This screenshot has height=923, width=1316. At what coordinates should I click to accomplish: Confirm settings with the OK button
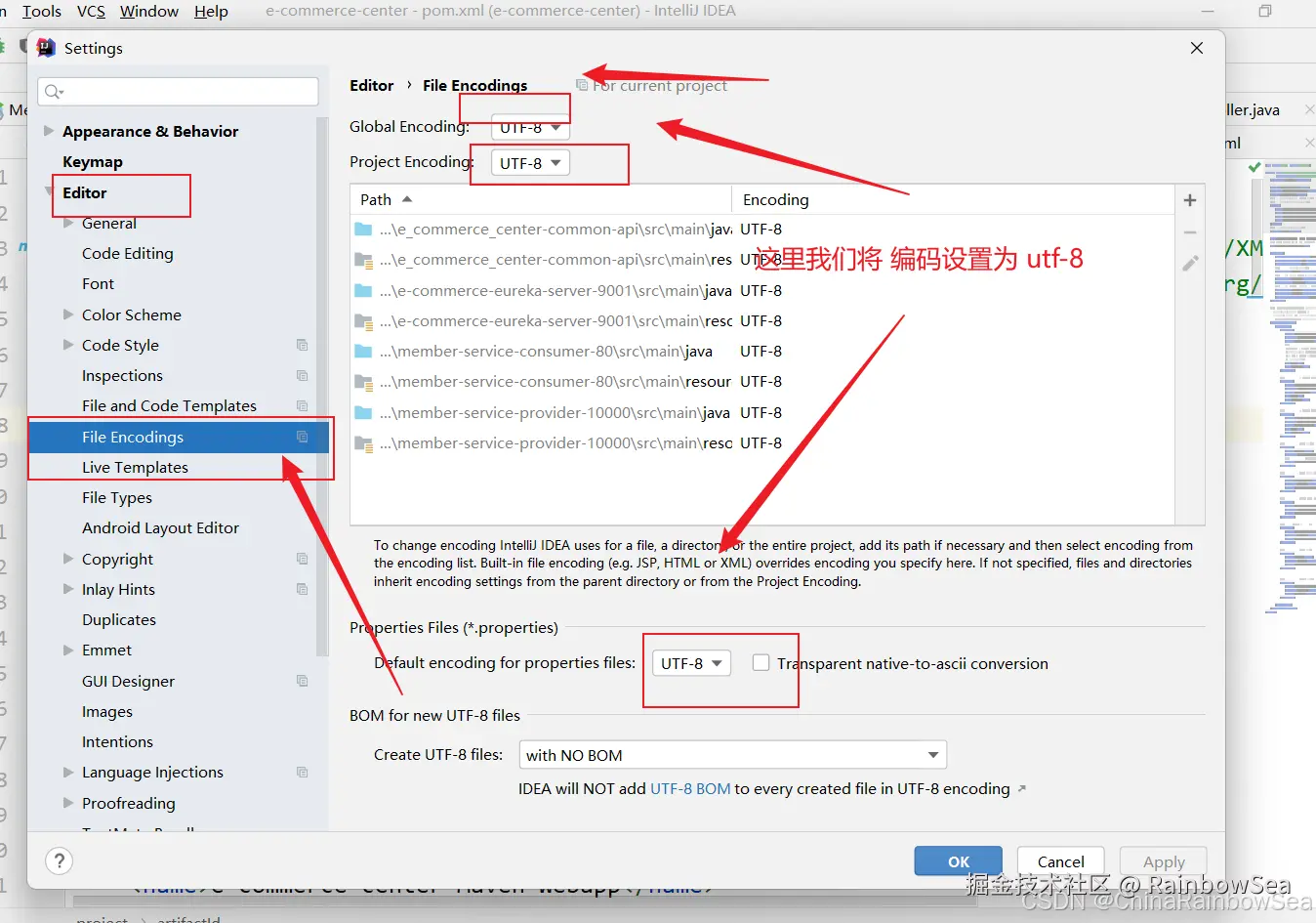pyautogui.click(x=959, y=861)
